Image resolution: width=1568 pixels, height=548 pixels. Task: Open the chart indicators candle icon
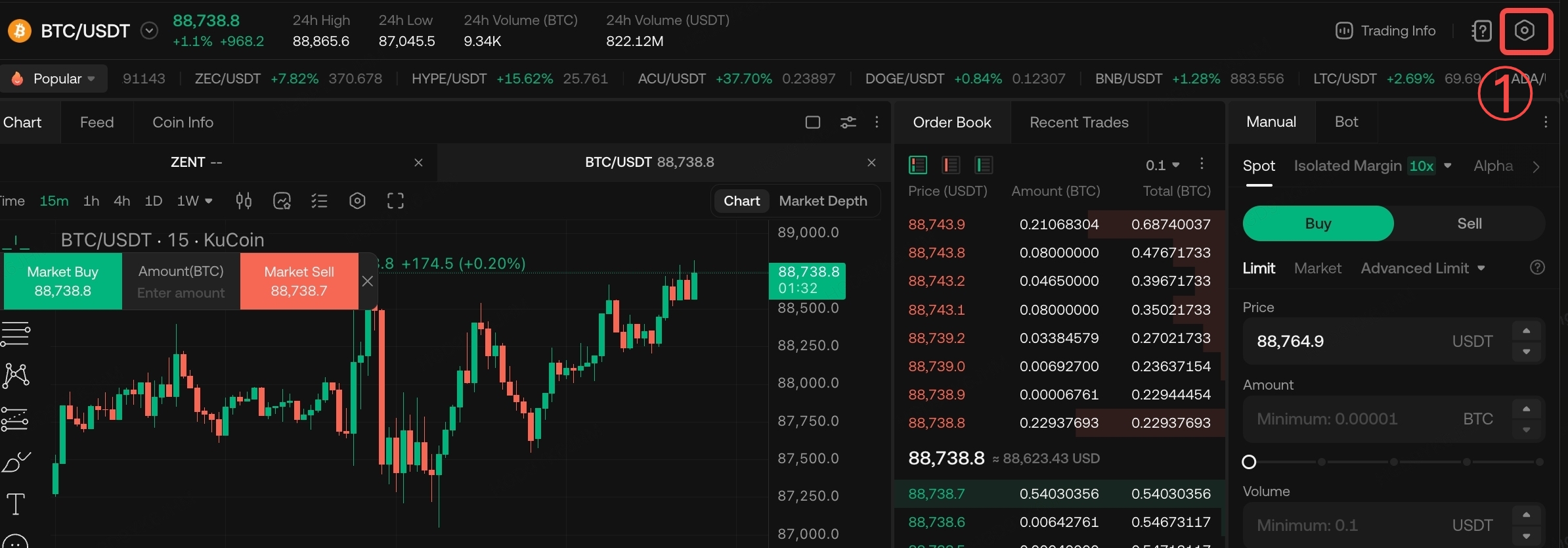point(244,200)
